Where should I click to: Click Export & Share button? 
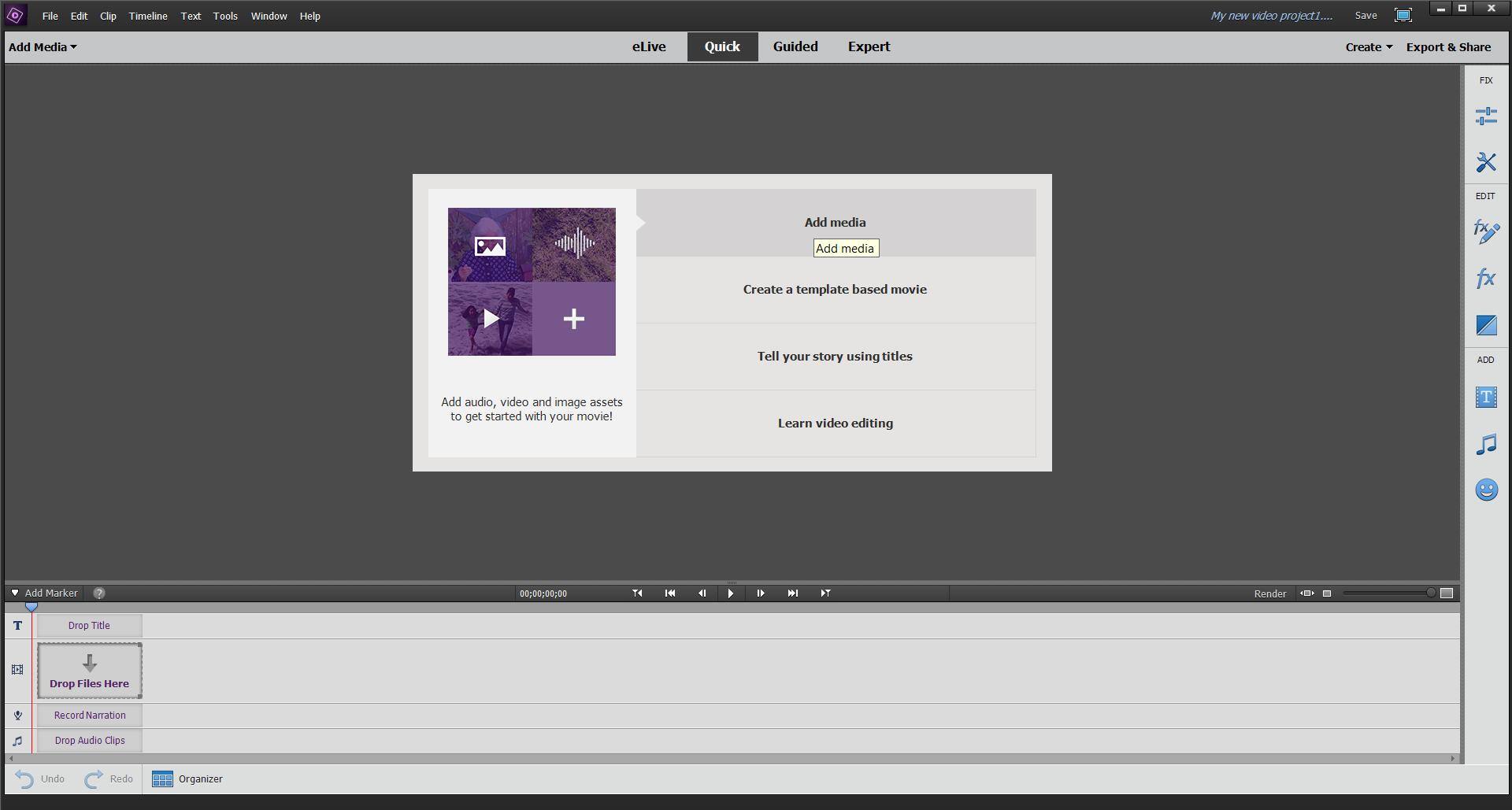[x=1448, y=47]
